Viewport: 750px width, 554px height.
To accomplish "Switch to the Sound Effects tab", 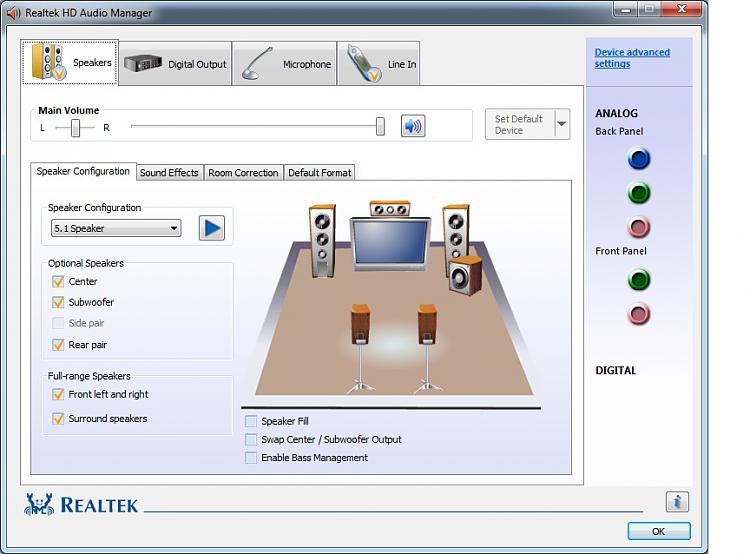I will tap(169, 173).
